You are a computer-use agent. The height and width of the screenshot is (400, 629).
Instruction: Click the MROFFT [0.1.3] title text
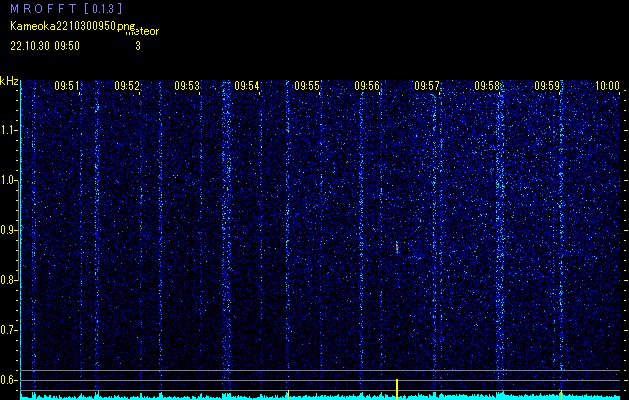[x=67, y=8]
